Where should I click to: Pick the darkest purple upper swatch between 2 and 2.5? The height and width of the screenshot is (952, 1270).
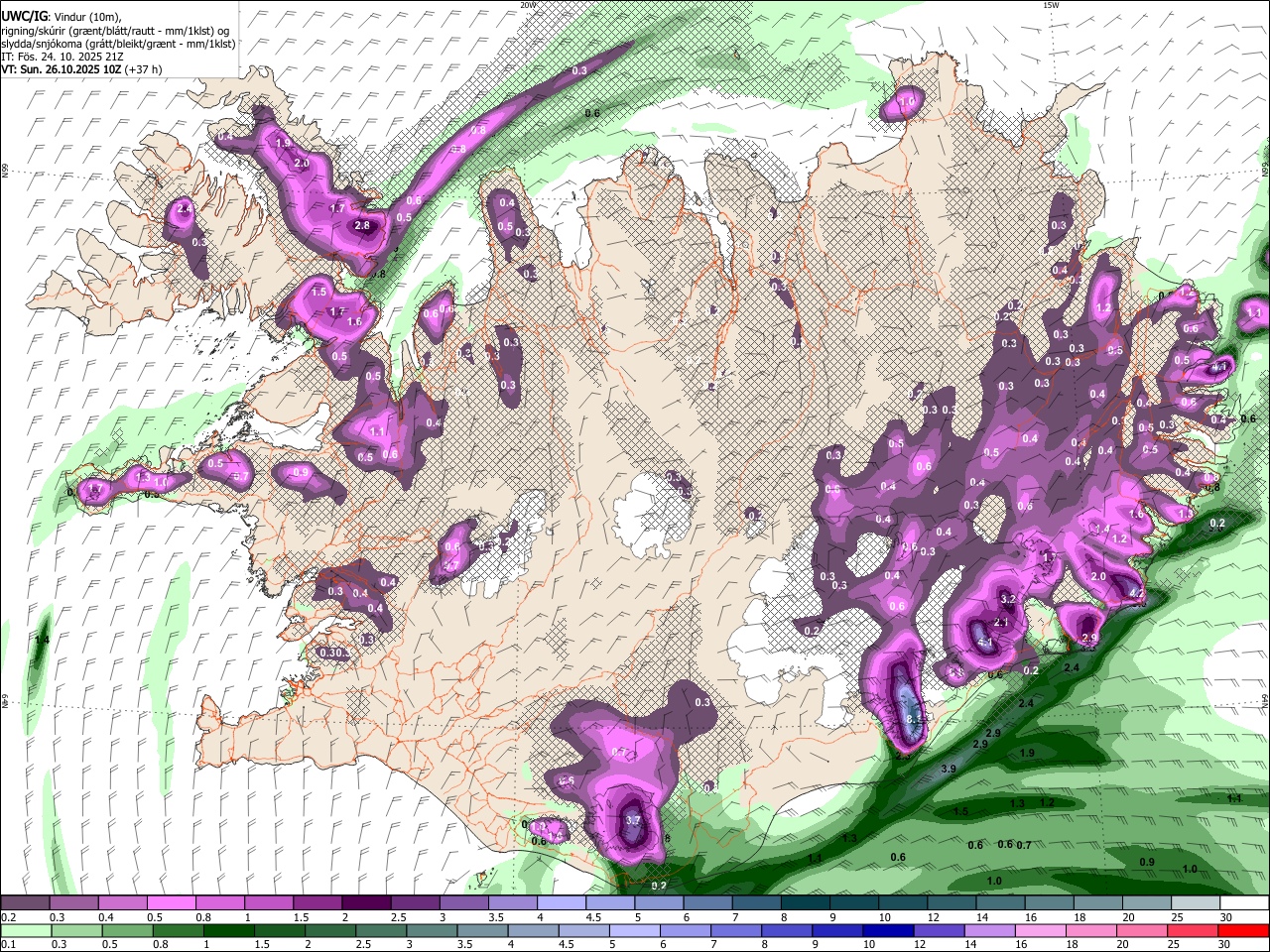tap(366, 903)
